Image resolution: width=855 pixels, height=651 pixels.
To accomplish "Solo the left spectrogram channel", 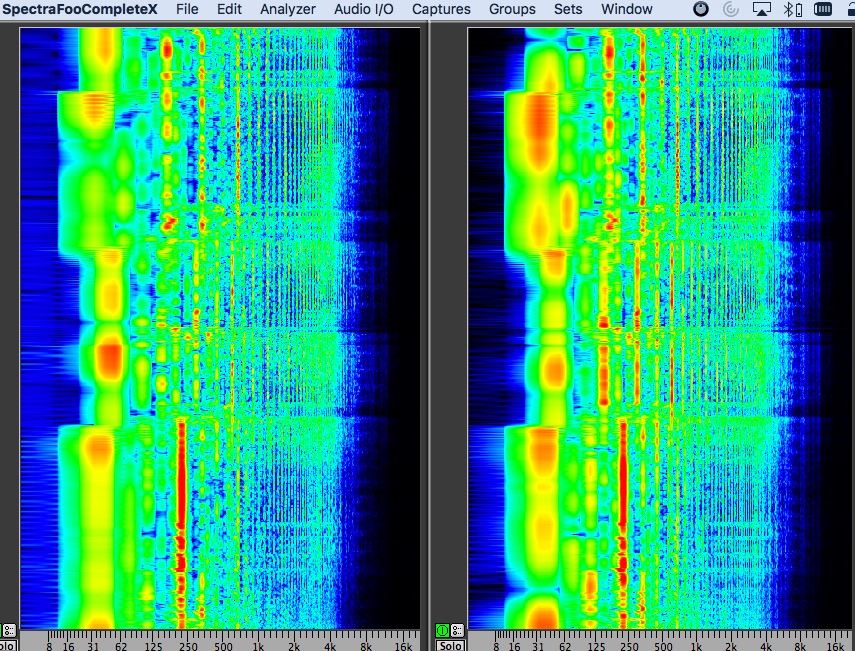I will [8, 645].
